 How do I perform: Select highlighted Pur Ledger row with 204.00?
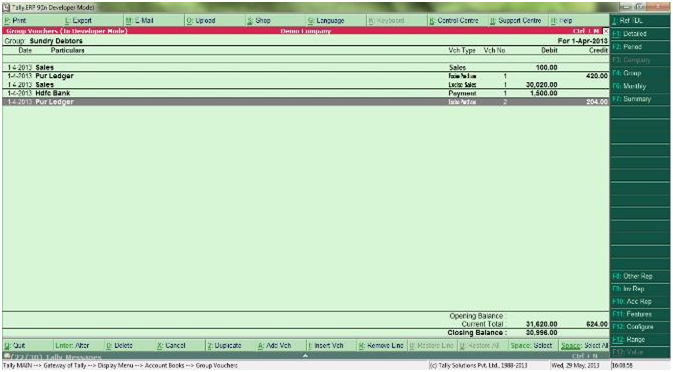click(x=306, y=102)
